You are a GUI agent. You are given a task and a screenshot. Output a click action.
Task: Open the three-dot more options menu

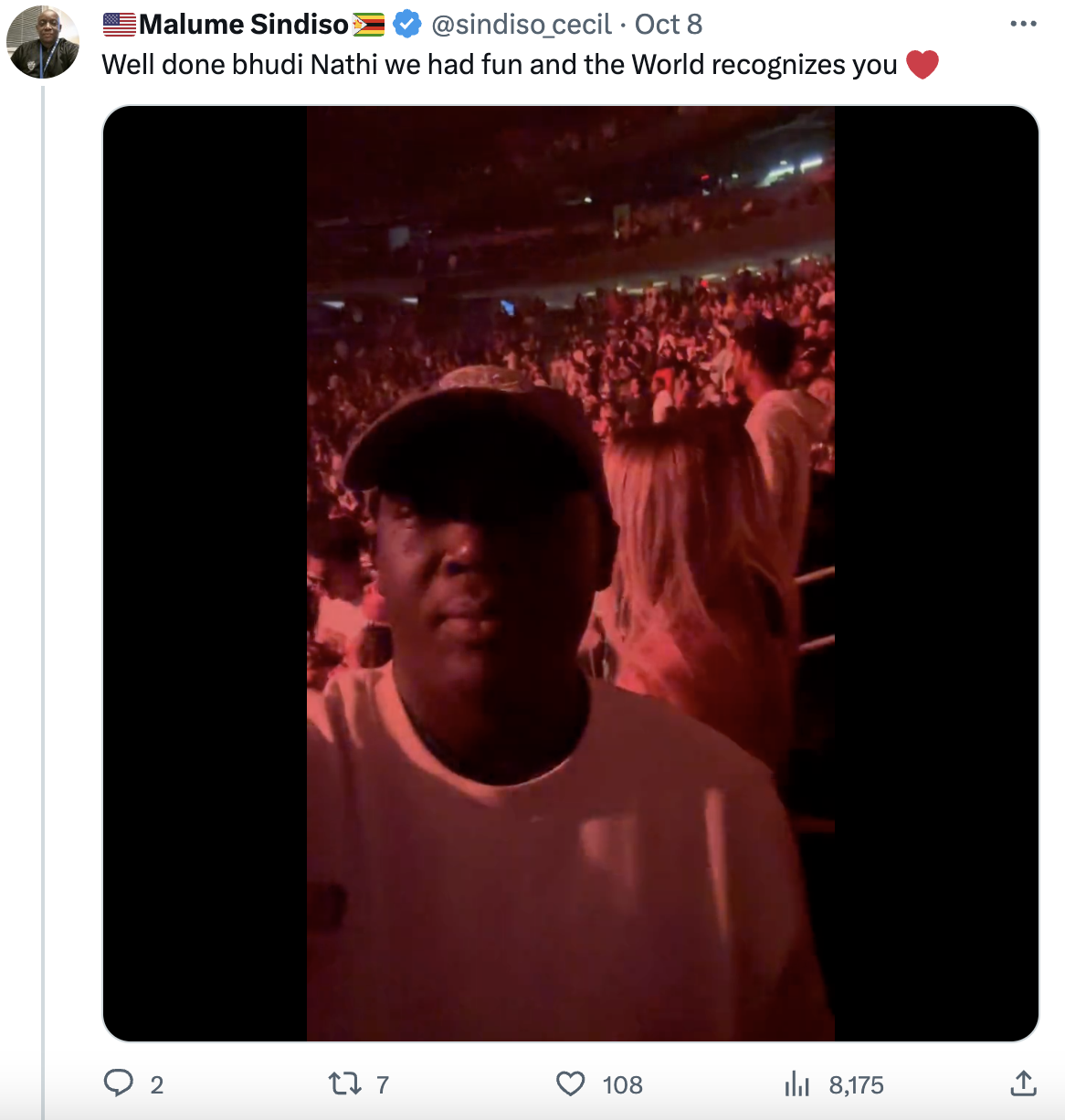point(1024,24)
